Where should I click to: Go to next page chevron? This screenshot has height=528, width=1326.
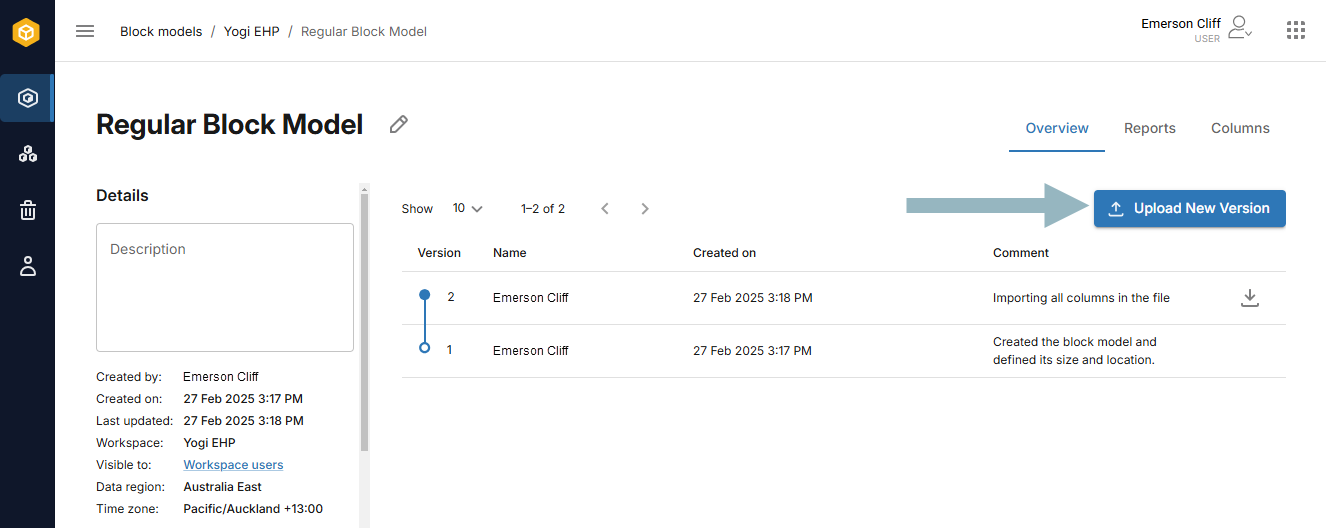(x=645, y=209)
